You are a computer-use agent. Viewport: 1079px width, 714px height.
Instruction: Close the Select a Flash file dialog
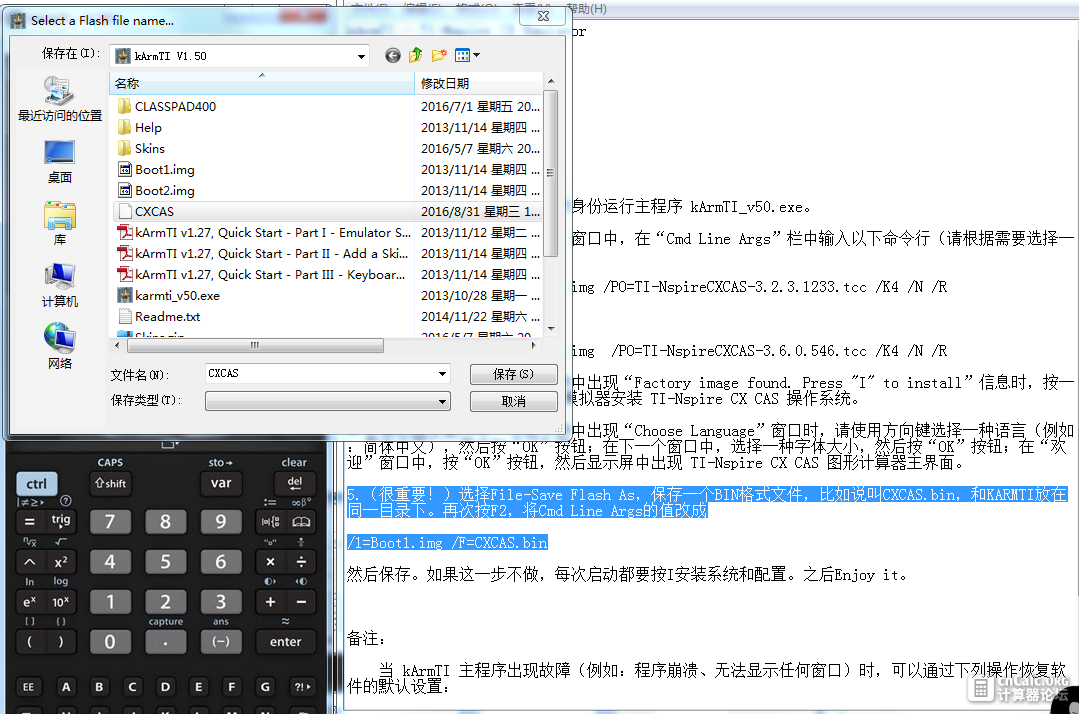pos(544,16)
